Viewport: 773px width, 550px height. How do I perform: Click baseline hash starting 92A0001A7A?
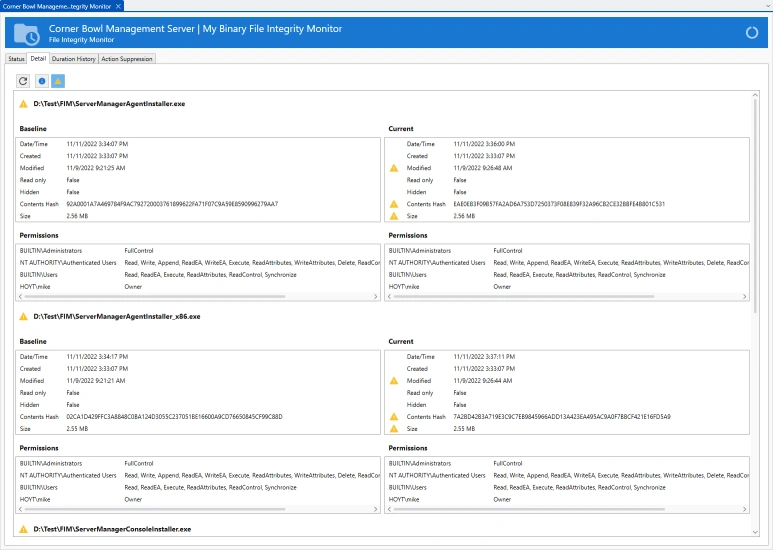pyautogui.click(x=172, y=204)
